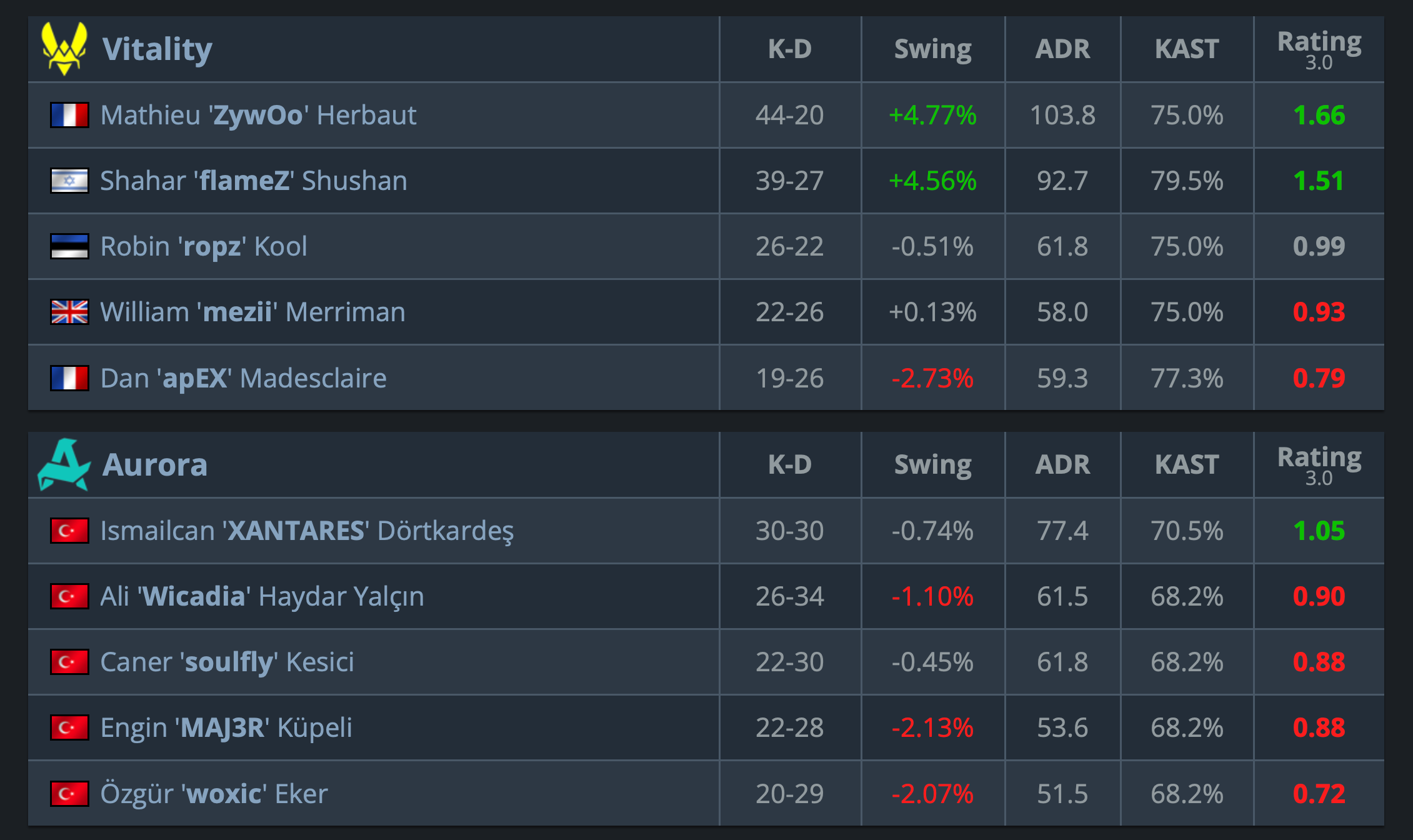Sort Vitality table by K-D column
Screen dimensions: 1413x840
point(789,49)
